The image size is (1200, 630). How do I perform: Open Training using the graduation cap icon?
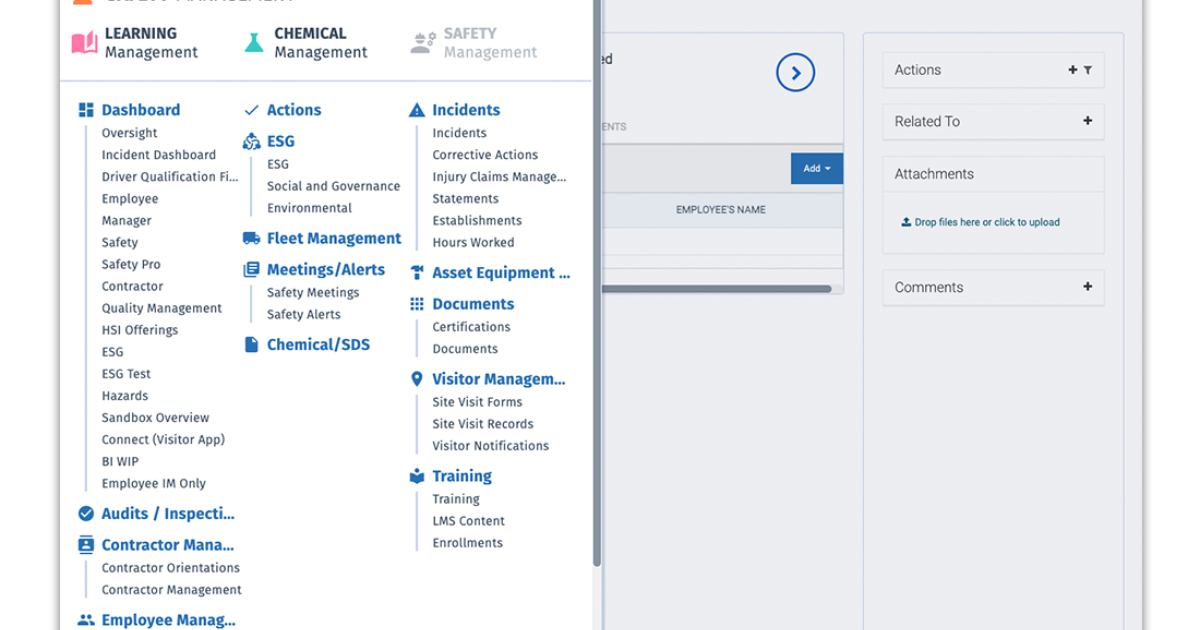point(417,476)
